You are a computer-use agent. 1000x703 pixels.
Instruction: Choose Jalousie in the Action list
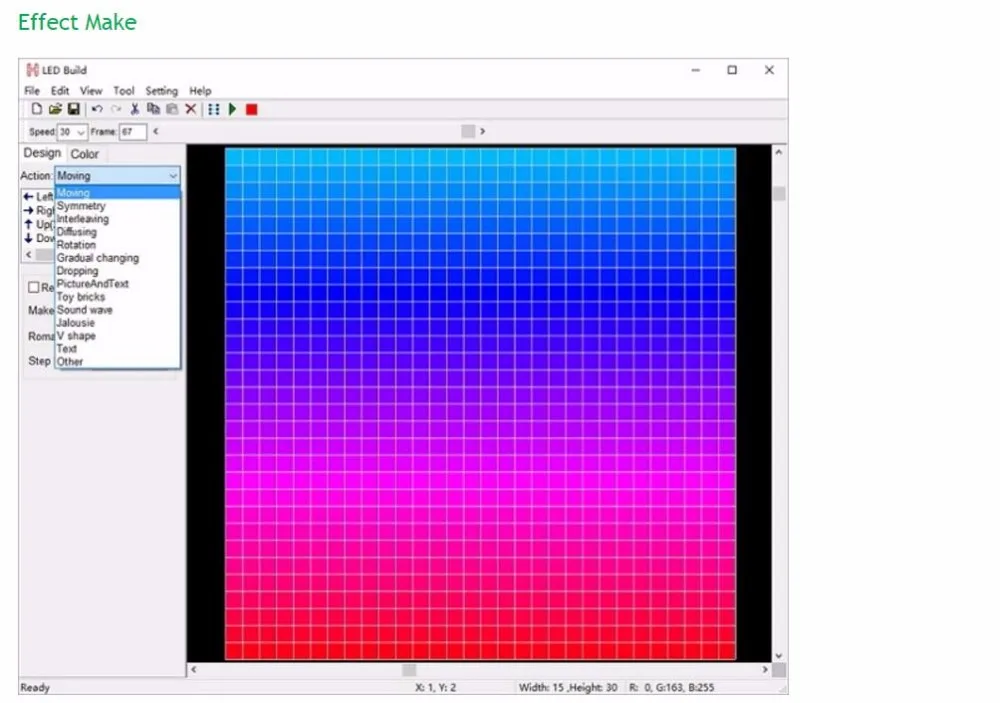coord(117,322)
